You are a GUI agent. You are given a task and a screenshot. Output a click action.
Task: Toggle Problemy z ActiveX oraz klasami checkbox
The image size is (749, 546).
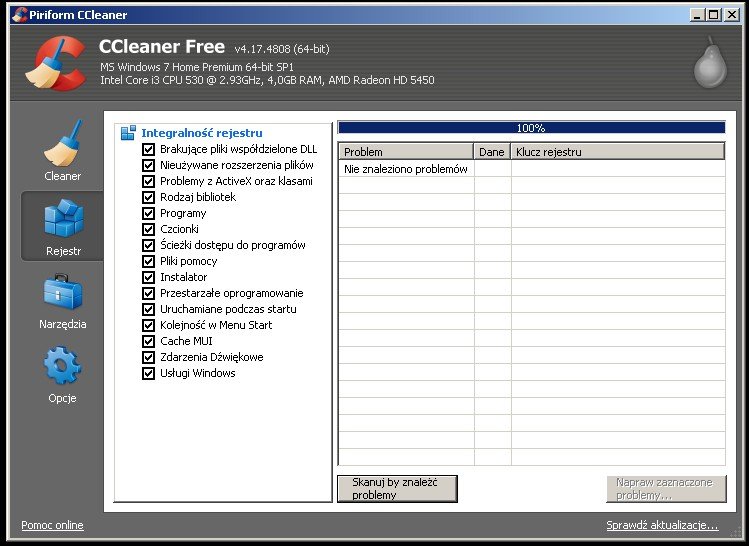[x=149, y=181]
